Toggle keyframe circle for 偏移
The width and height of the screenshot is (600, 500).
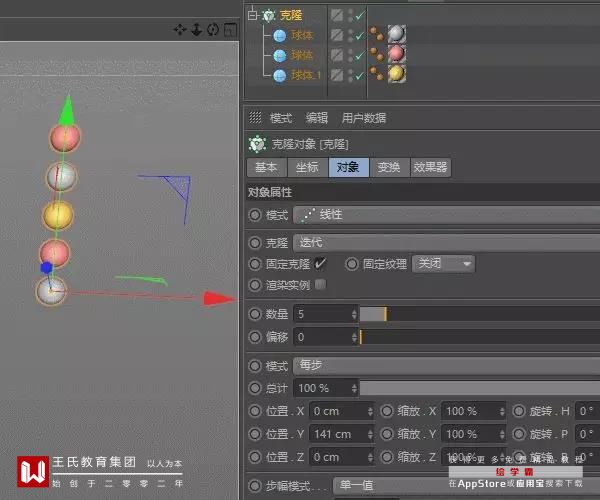pyautogui.click(x=255, y=337)
